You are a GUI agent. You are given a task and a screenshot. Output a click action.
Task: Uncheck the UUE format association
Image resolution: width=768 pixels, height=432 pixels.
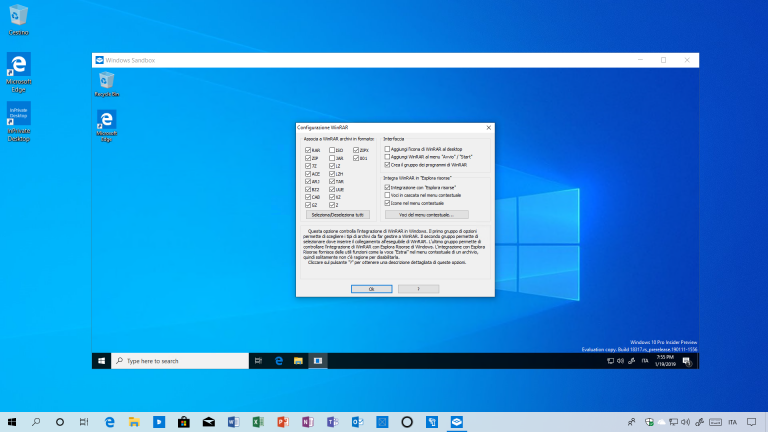tap(332, 189)
